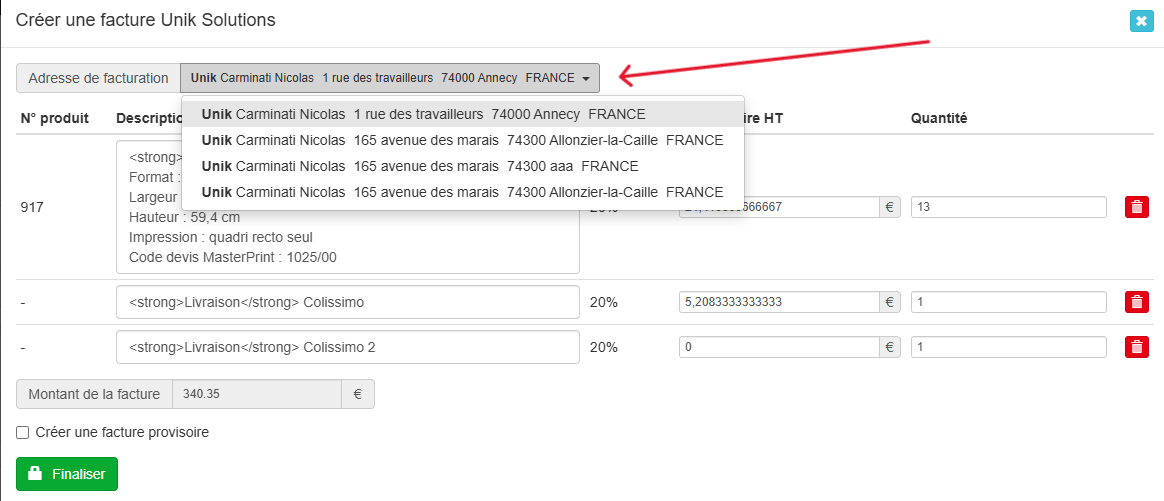Click the euro symbol beside the invoice amount

(358, 394)
